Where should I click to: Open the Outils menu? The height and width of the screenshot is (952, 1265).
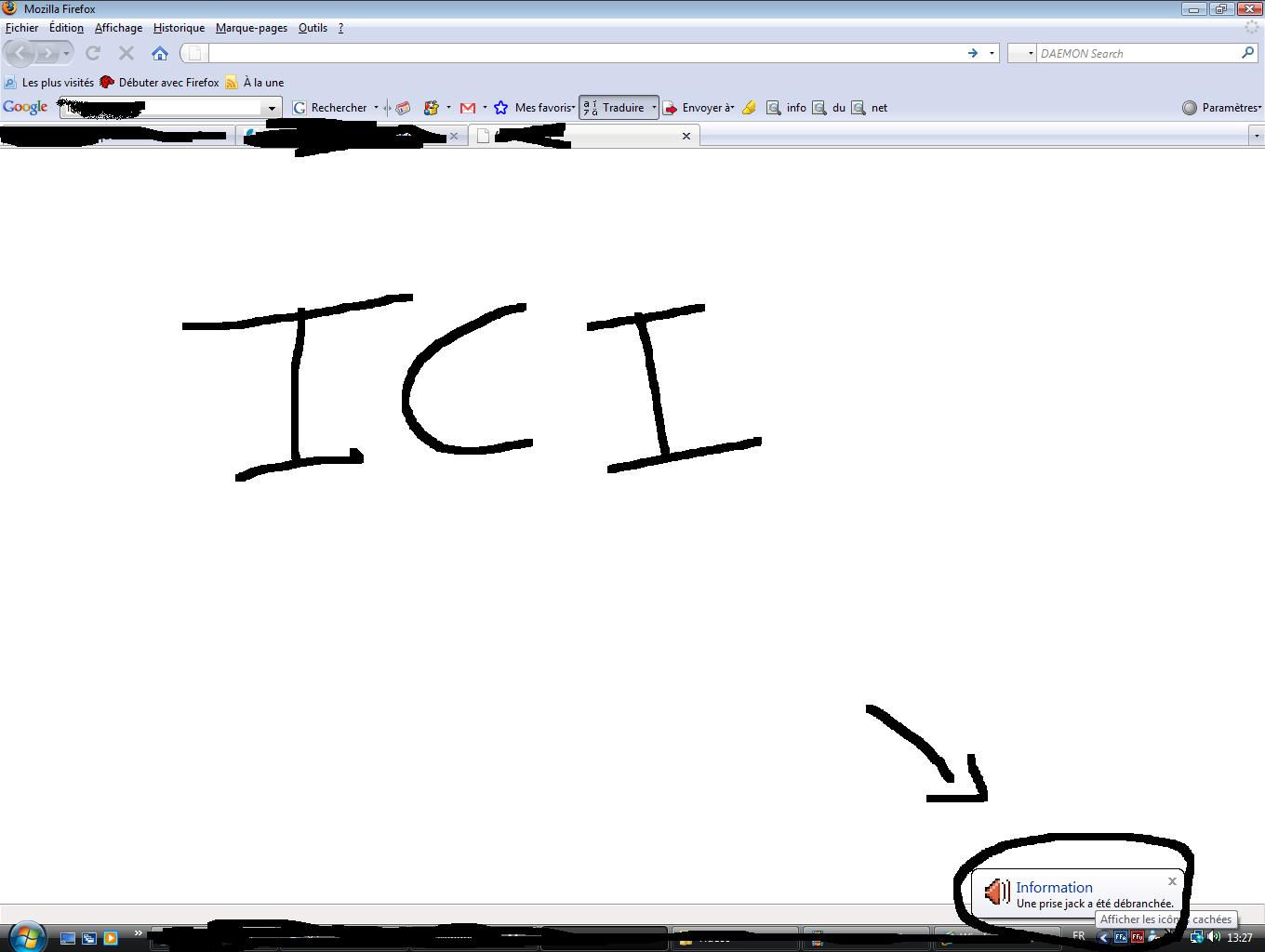[313, 28]
